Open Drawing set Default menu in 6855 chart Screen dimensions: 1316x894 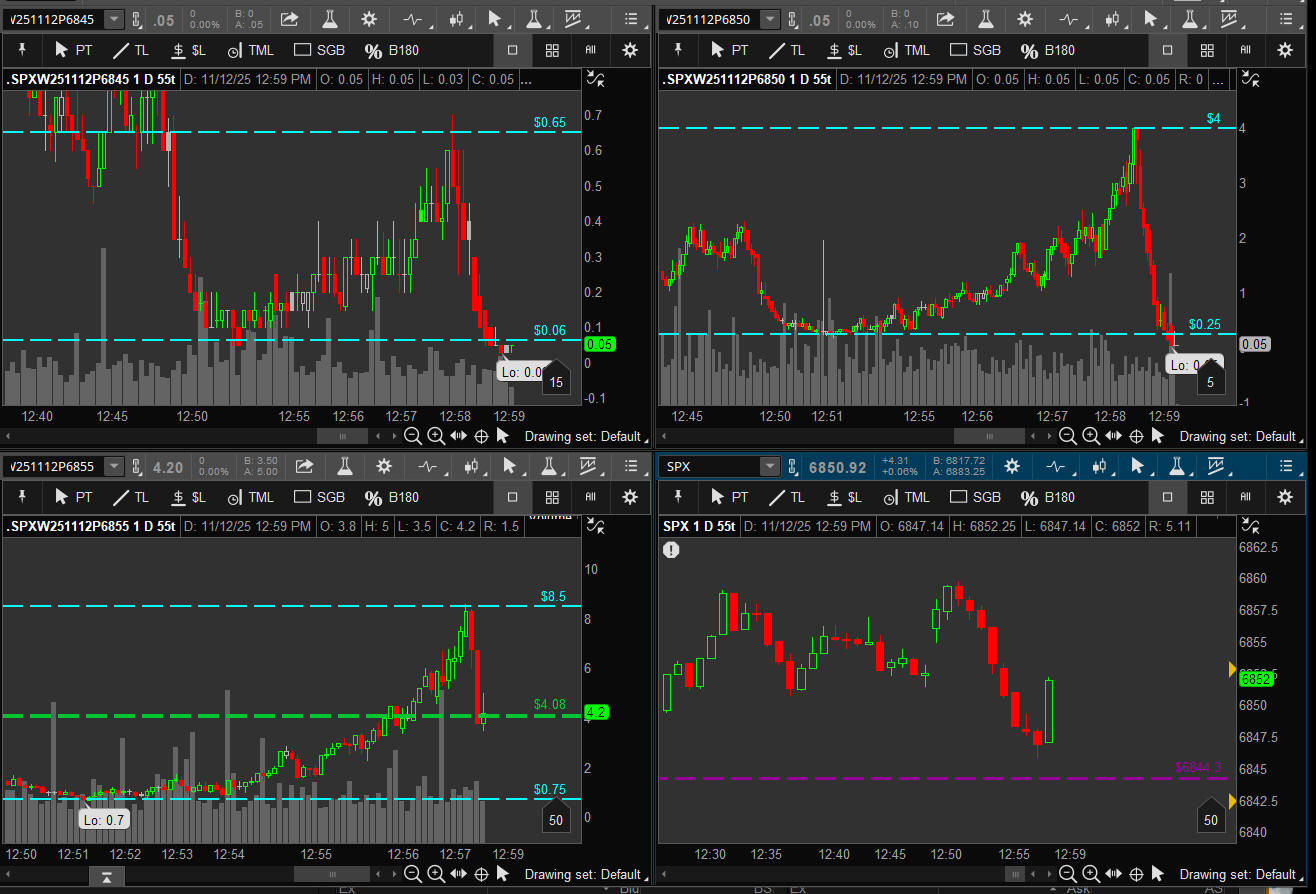click(x=587, y=874)
